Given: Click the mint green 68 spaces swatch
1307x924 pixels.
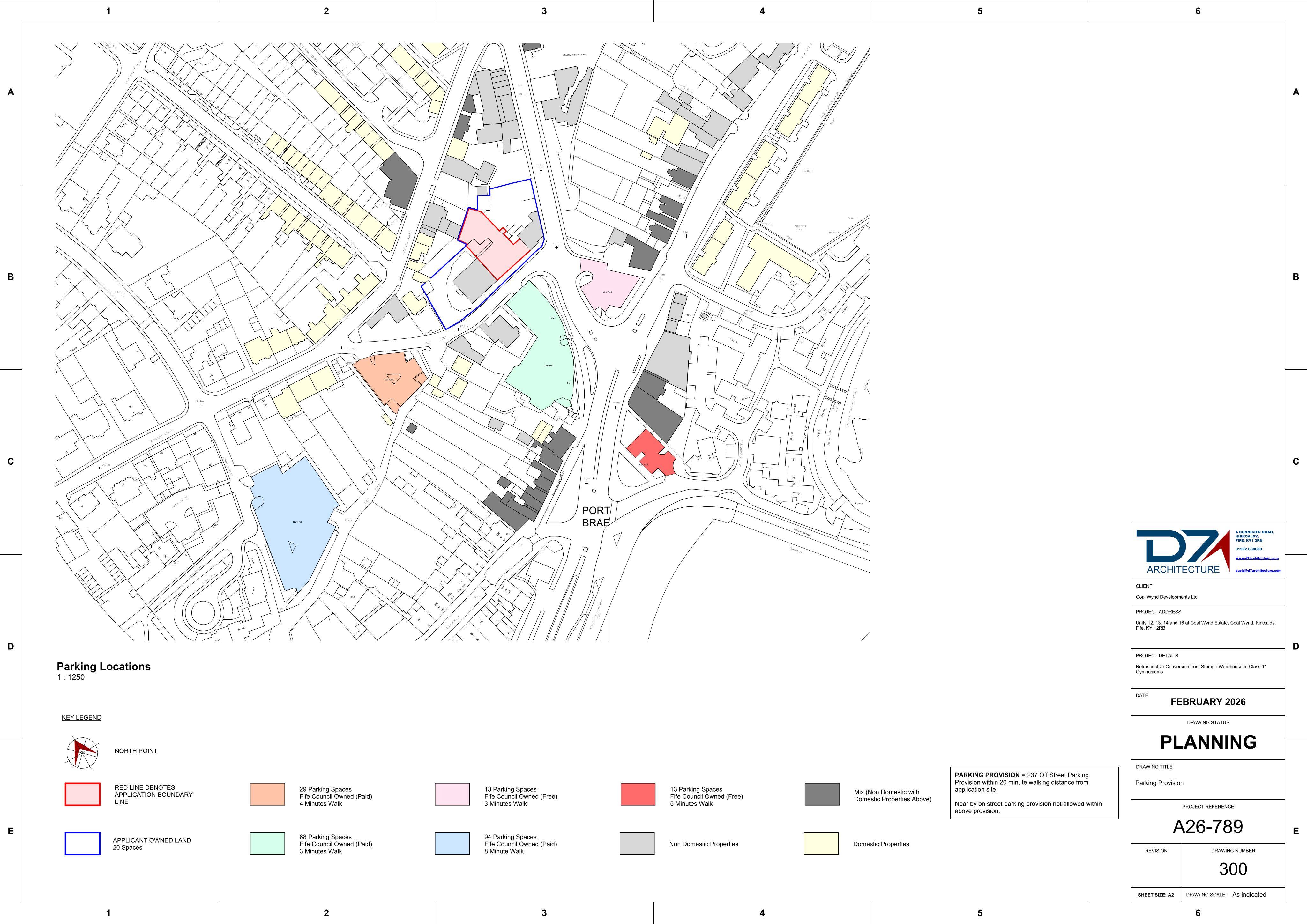Looking at the screenshot, I should pos(267,844).
